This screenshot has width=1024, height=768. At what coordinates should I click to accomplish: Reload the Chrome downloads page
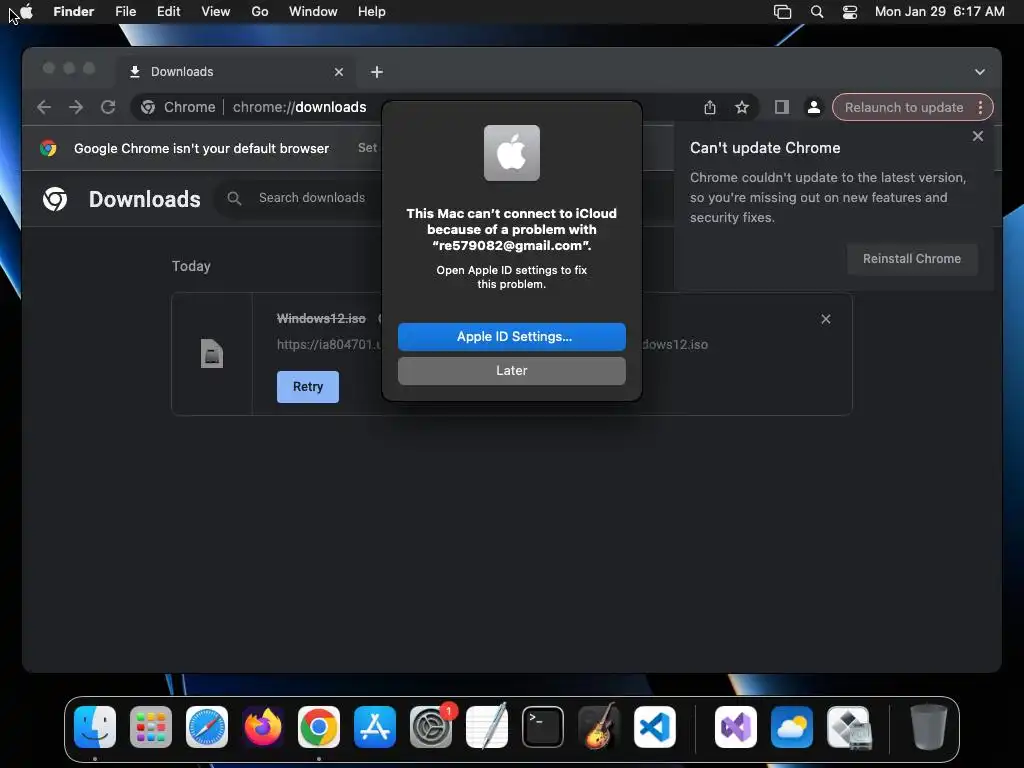(x=108, y=107)
